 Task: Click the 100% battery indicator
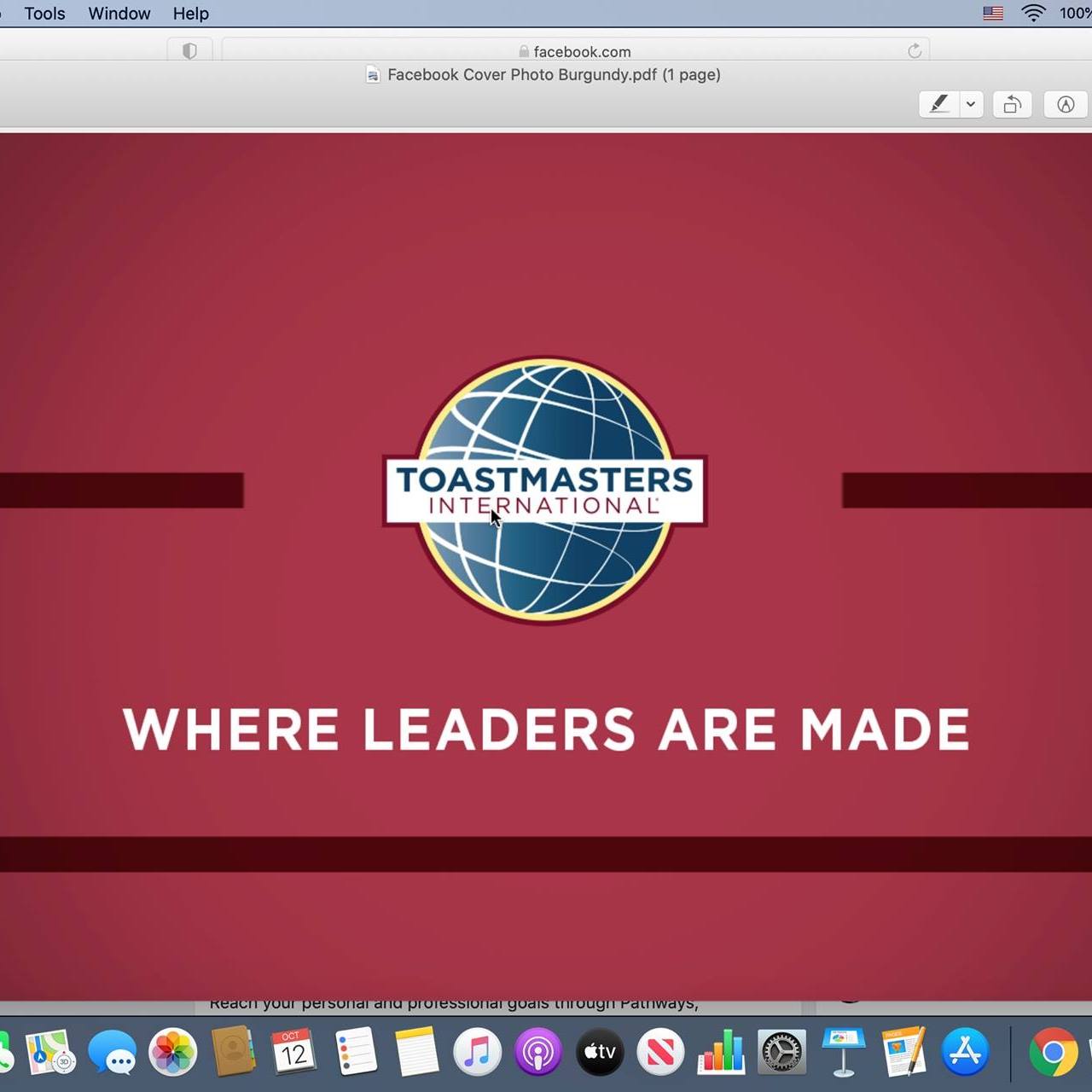(1075, 14)
